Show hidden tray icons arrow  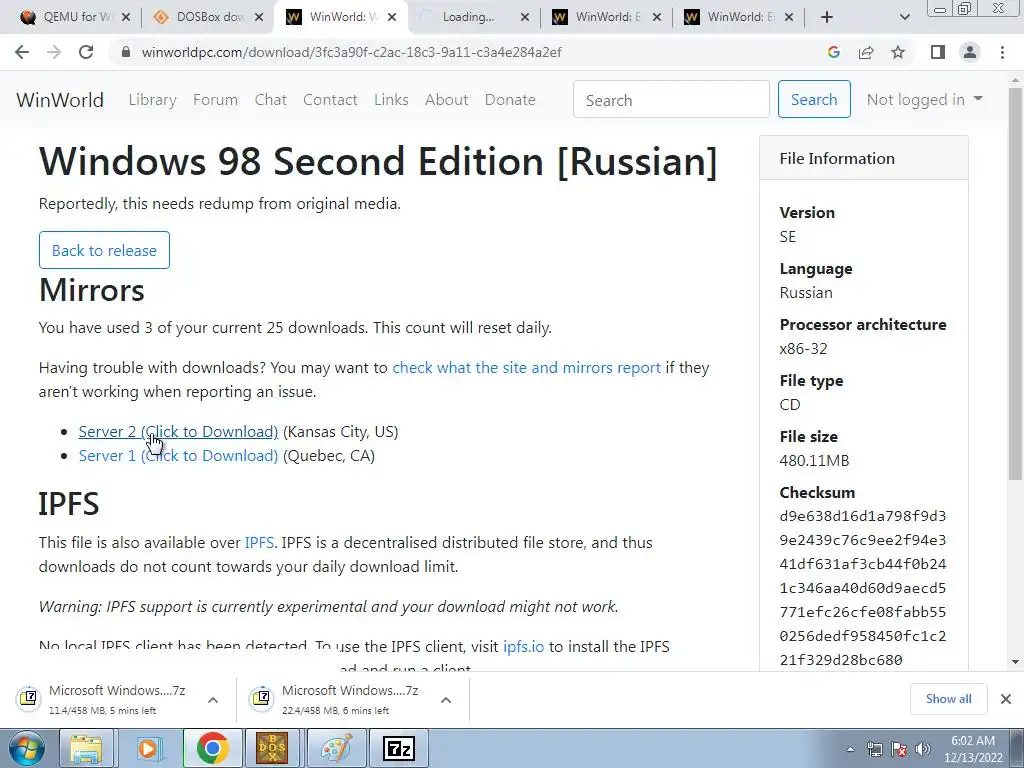[850, 749]
